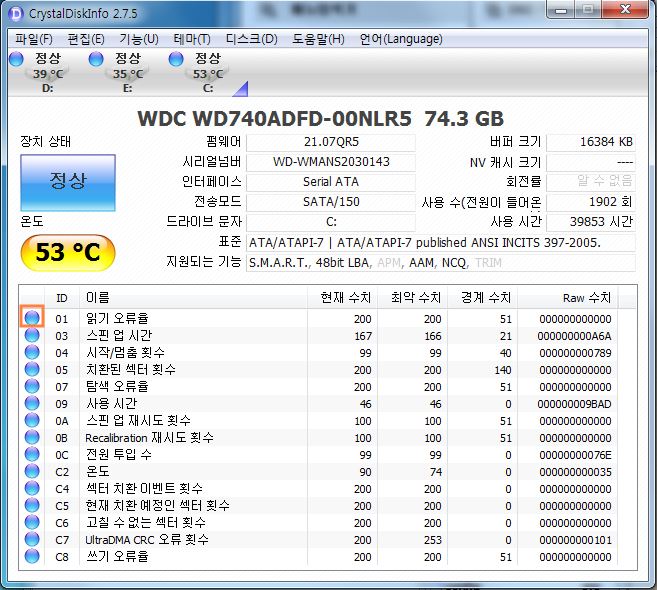657x590 pixels.
Task: Click the SATA/150 transfer mode field
Action: click(331, 202)
